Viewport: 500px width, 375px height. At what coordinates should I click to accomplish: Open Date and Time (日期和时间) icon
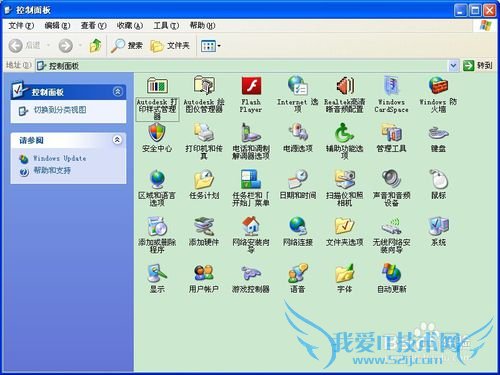pos(298,179)
